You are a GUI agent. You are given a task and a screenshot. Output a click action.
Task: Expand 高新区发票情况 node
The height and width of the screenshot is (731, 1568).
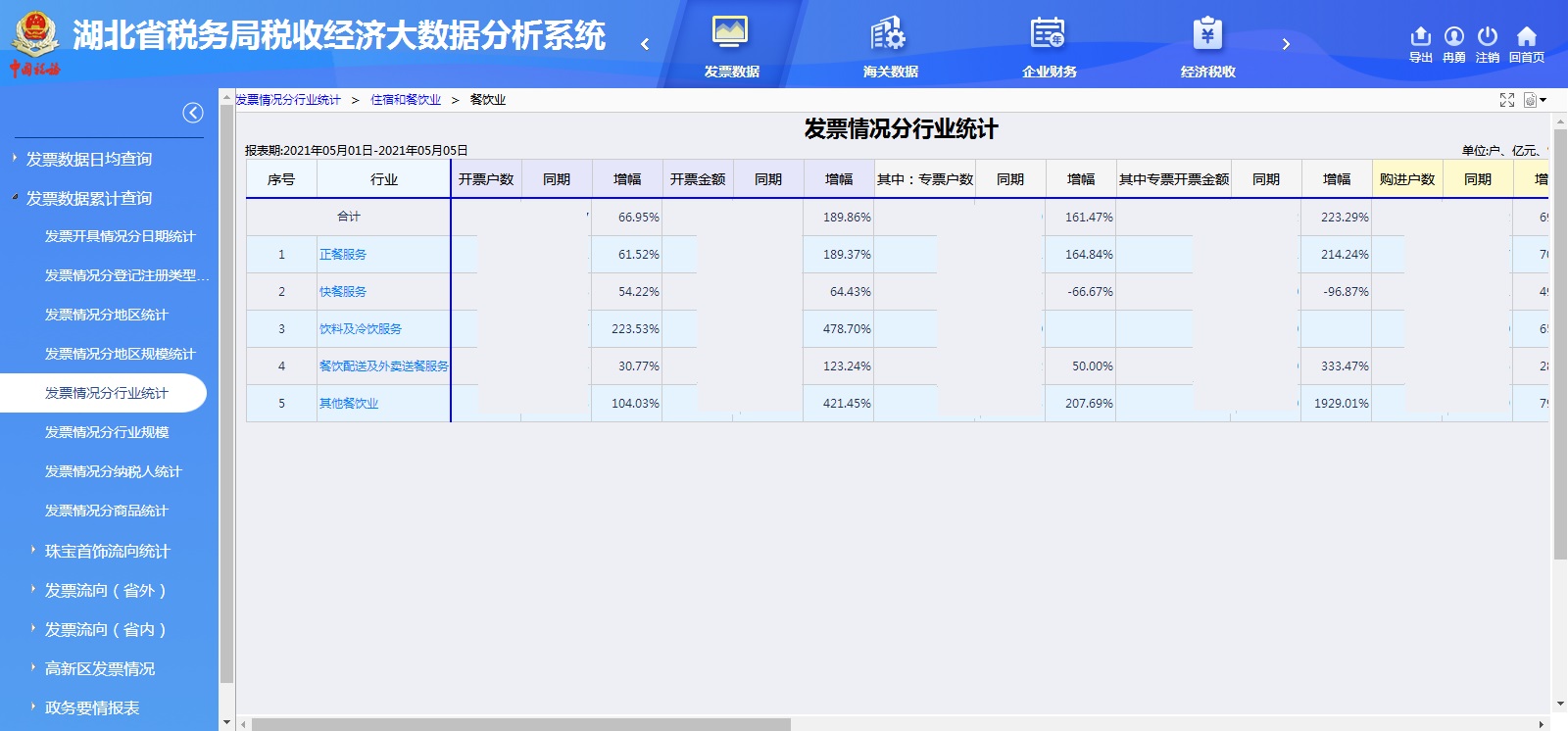(33, 668)
